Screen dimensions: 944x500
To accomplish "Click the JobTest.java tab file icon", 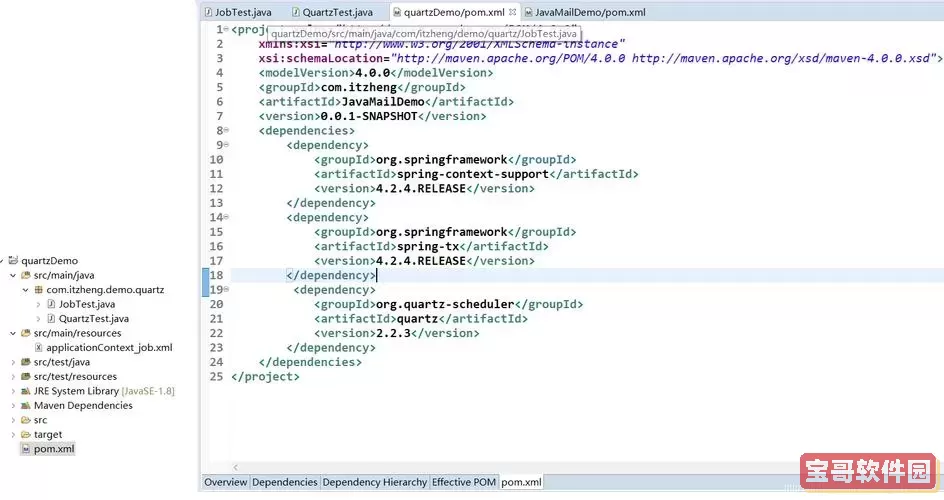I will (208, 12).
